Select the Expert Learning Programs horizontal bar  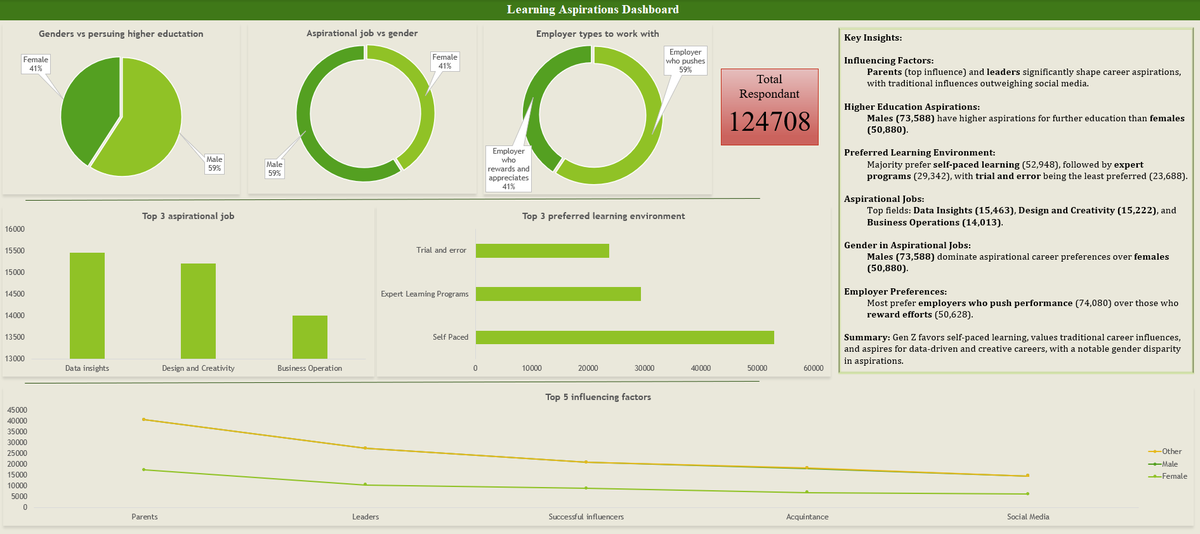[x=558, y=294]
